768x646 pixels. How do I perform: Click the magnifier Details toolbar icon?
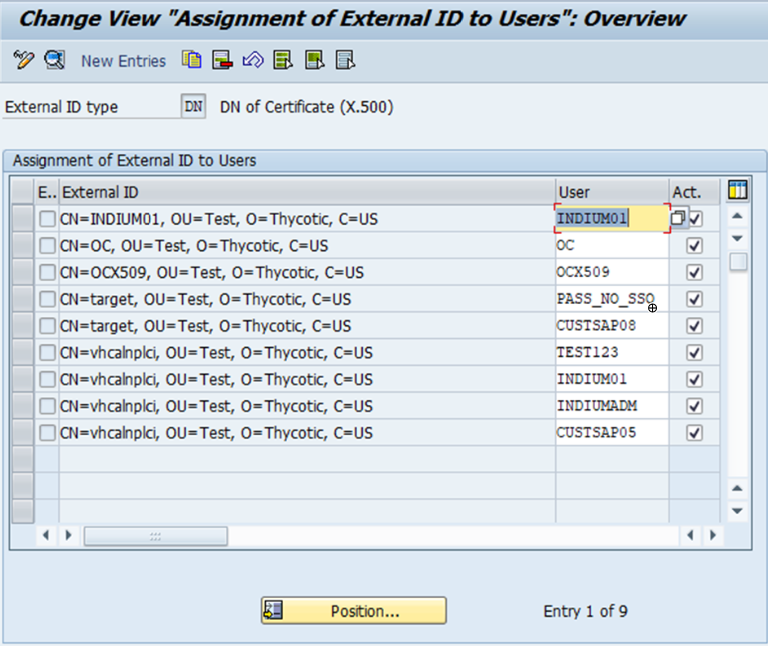[54, 60]
